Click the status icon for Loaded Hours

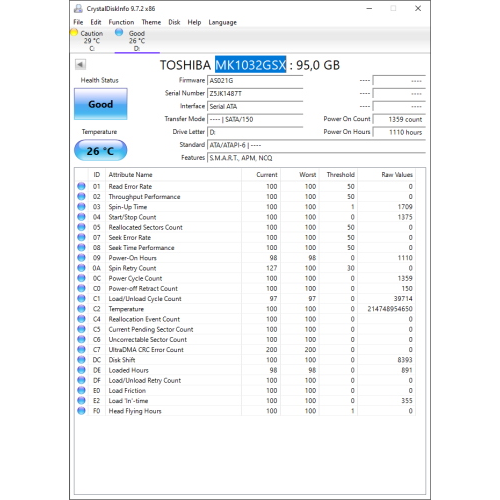81,370
